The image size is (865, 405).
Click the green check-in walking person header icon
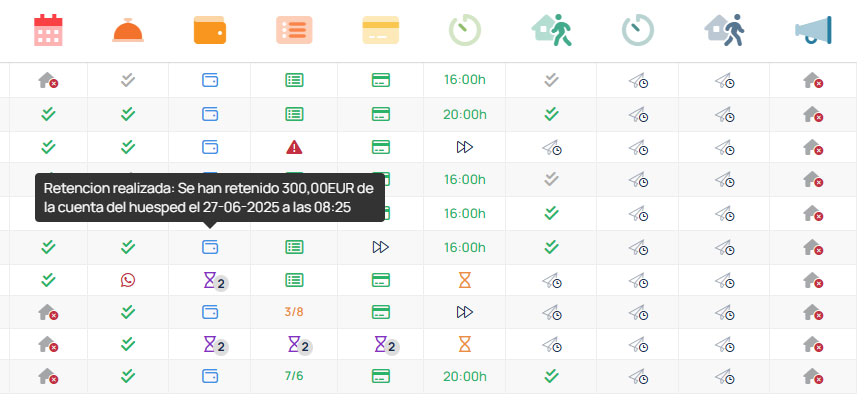[x=552, y=30]
